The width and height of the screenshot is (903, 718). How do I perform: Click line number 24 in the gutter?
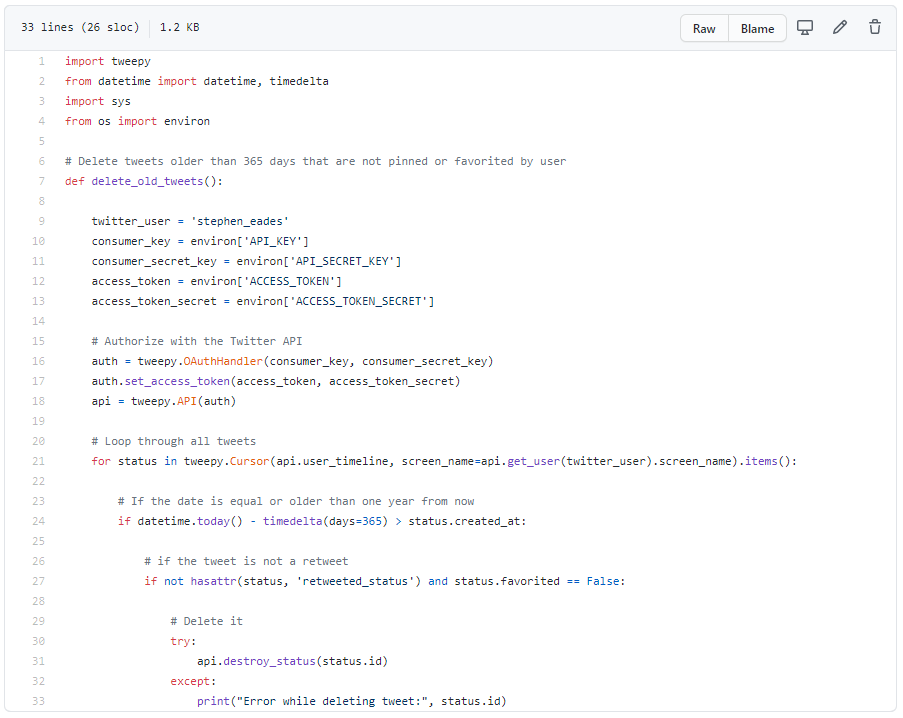pyautogui.click(x=38, y=521)
